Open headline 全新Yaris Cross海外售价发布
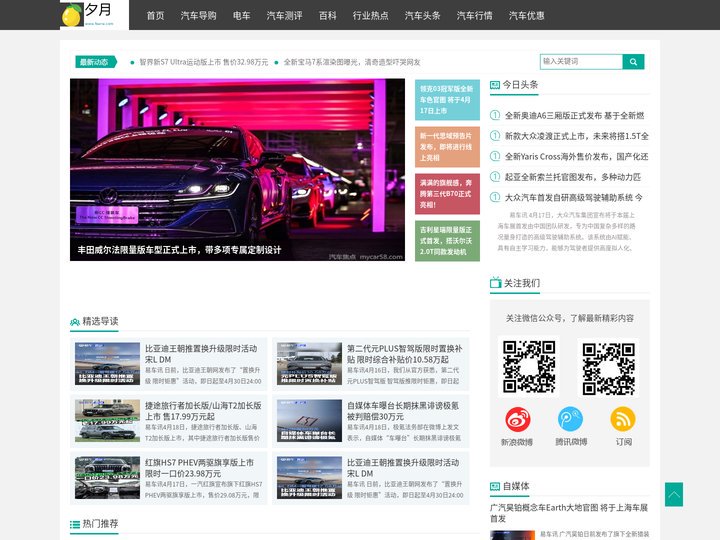This screenshot has width=720, height=540. (x=576, y=157)
